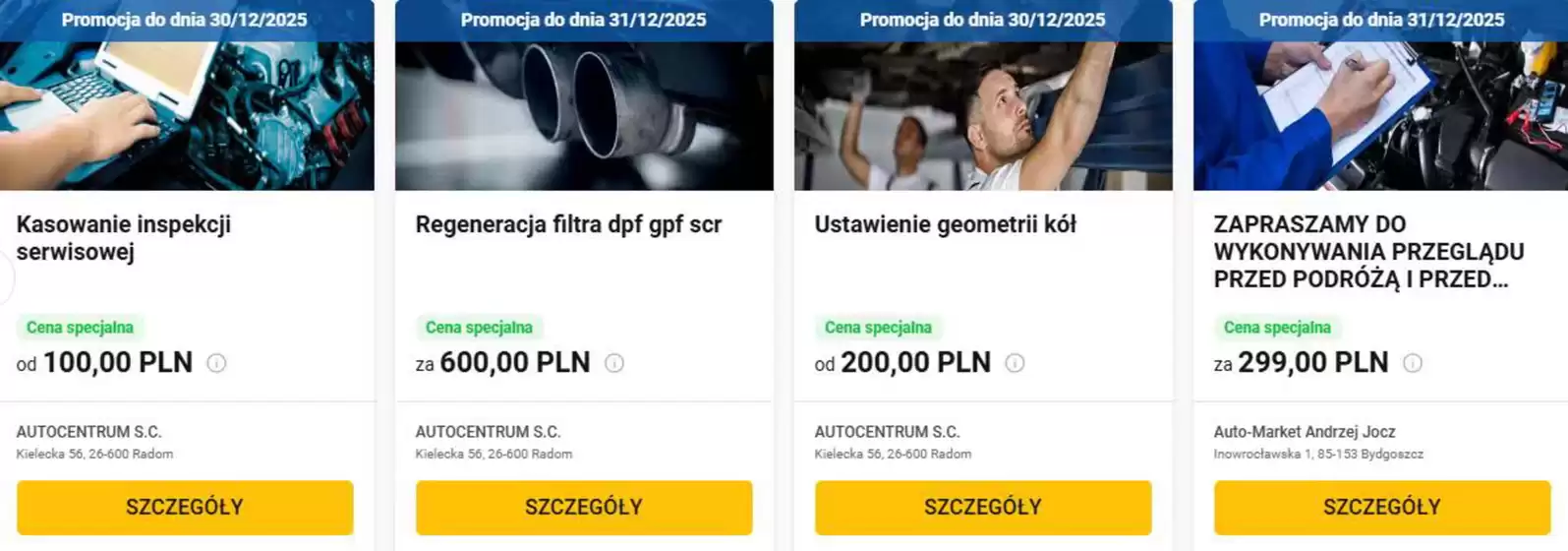Image resolution: width=1568 pixels, height=551 pixels.
Task: Click info icon beside 600,00 PLN price
Action: click(x=614, y=363)
